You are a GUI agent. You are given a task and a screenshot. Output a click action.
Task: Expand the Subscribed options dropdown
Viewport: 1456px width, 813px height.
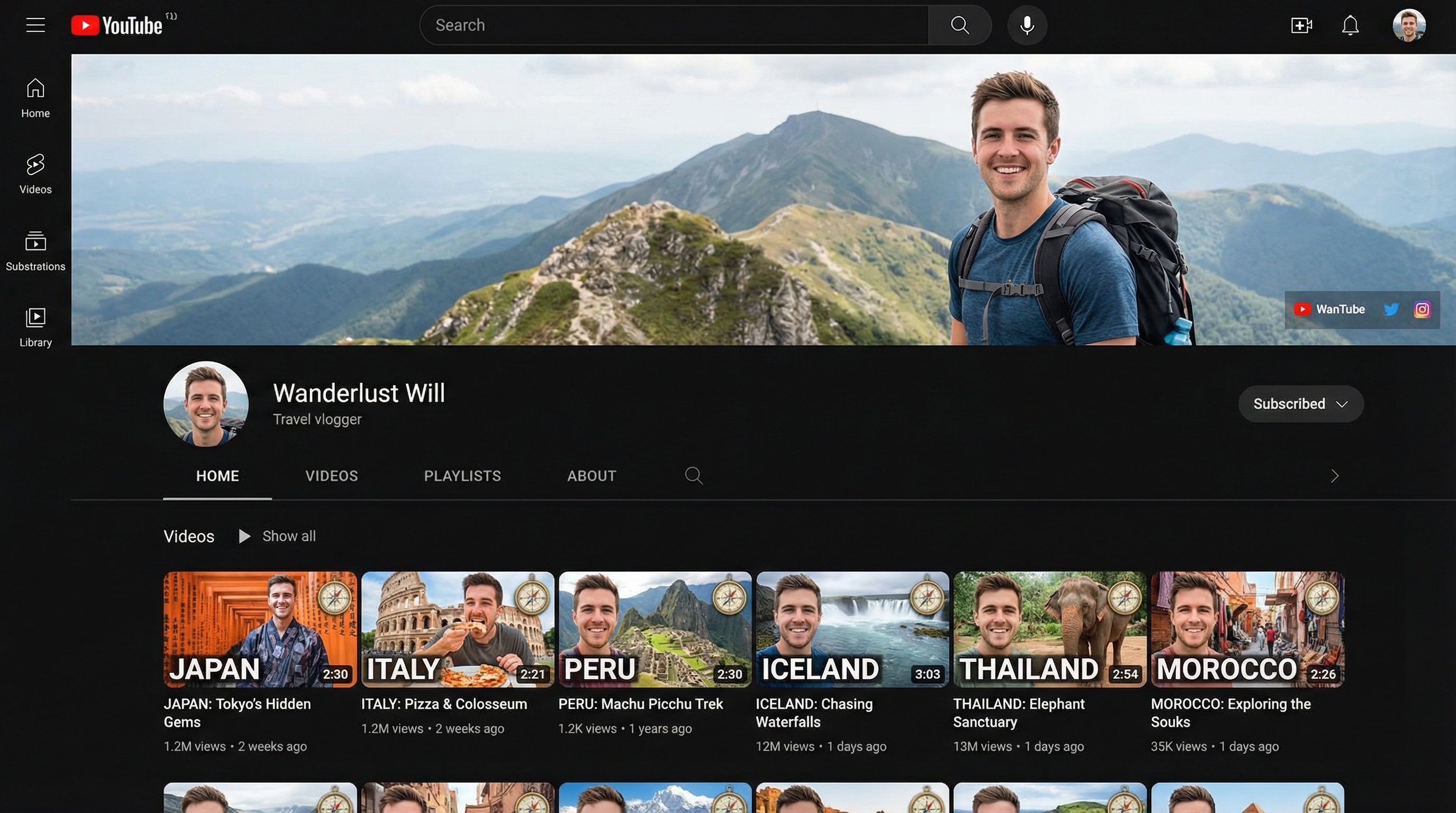pyautogui.click(x=1344, y=404)
